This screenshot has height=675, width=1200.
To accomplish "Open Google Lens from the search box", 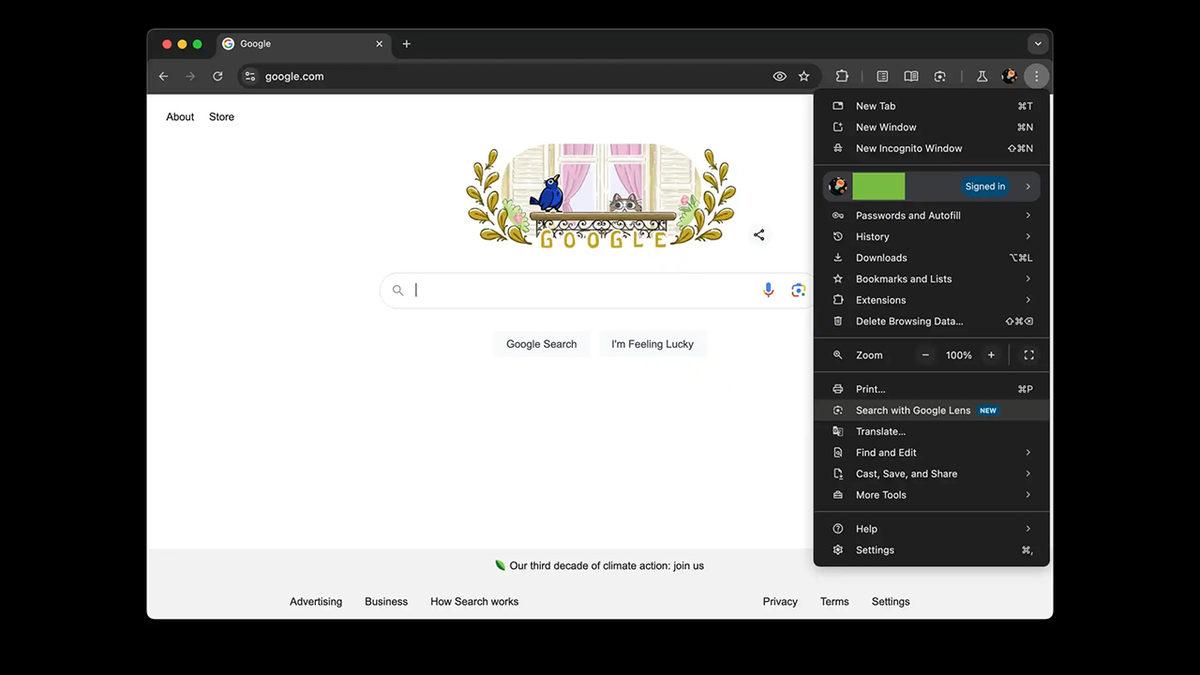I will (x=798, y=289).
